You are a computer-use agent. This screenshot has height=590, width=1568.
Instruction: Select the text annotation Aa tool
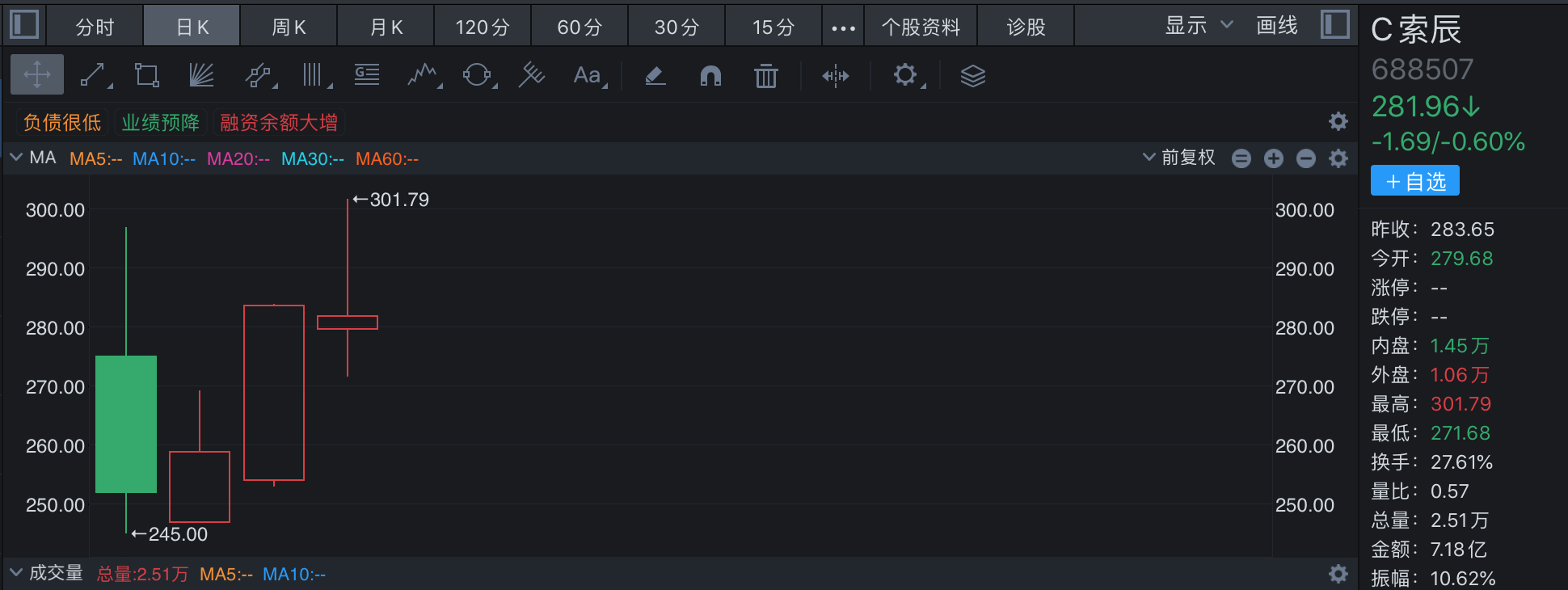click(588, 76)
